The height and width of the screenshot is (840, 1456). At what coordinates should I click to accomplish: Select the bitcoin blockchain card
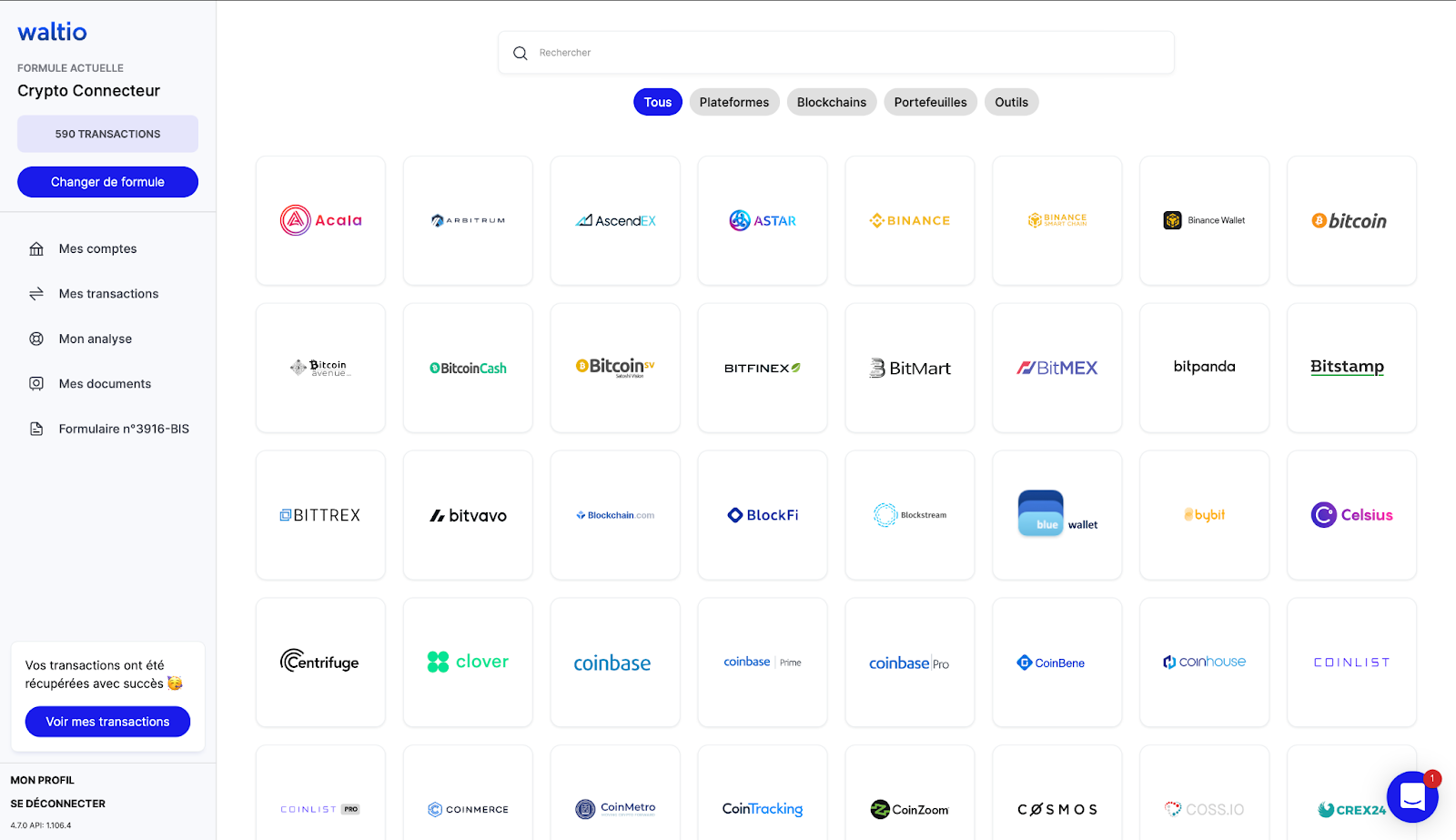coord(1352,220)
